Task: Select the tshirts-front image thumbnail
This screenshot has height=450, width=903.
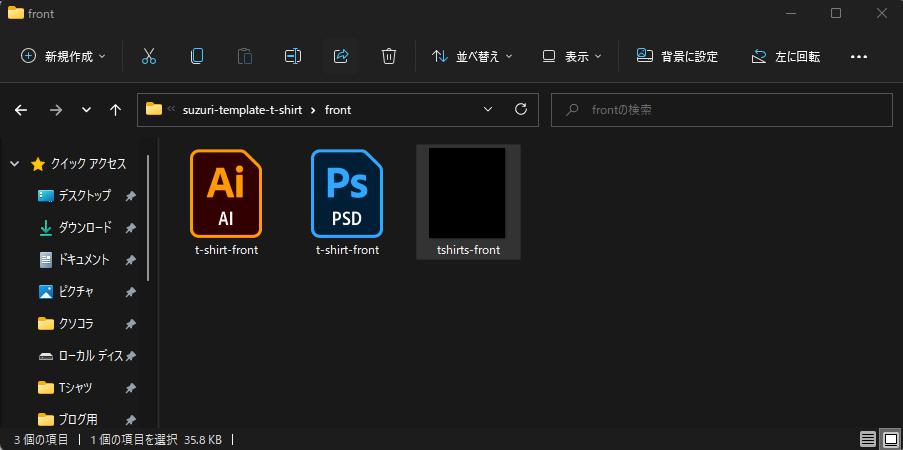Action: [x=467, y=201]
